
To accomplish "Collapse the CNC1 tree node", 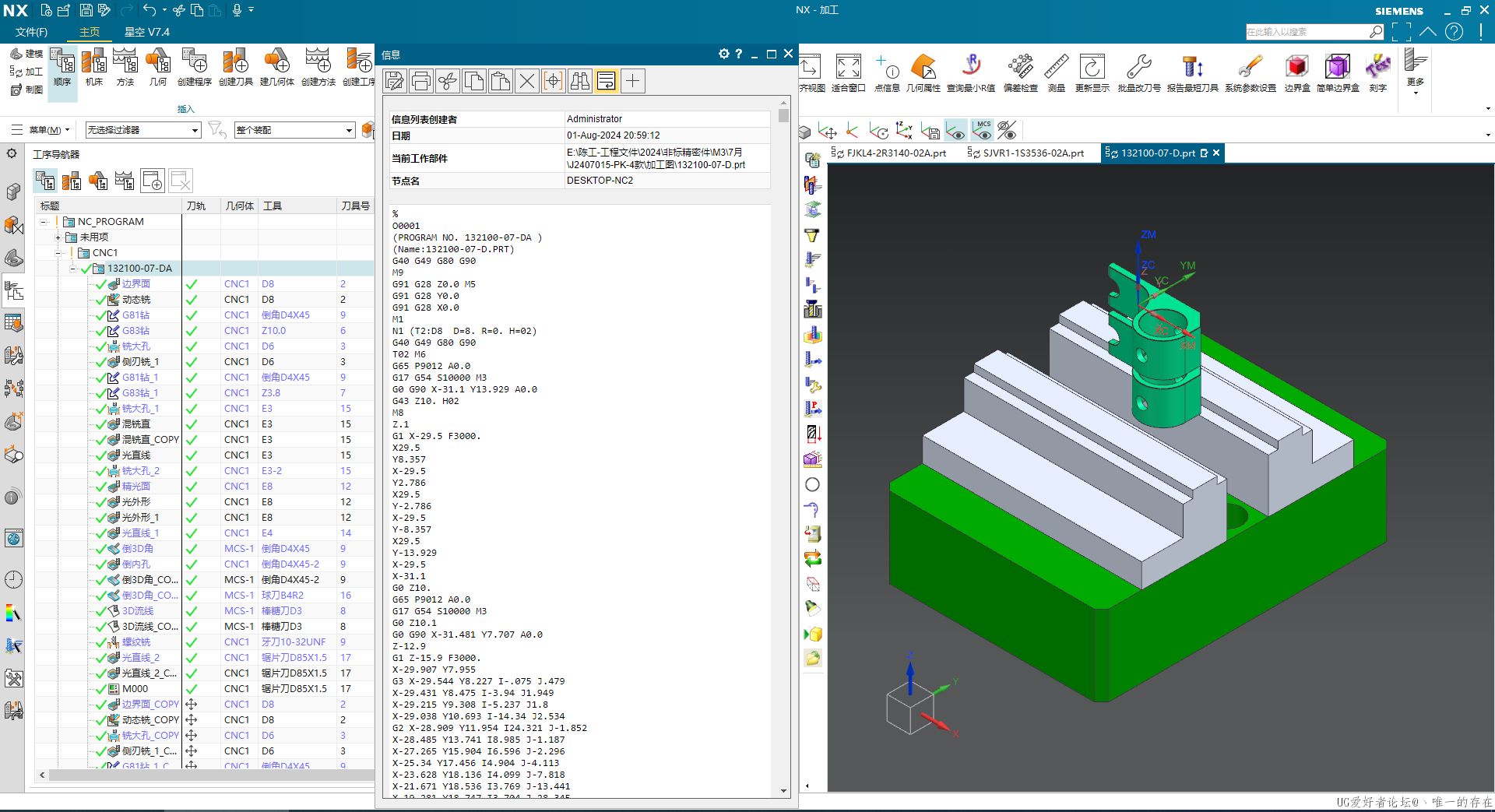I will (58, 253).
